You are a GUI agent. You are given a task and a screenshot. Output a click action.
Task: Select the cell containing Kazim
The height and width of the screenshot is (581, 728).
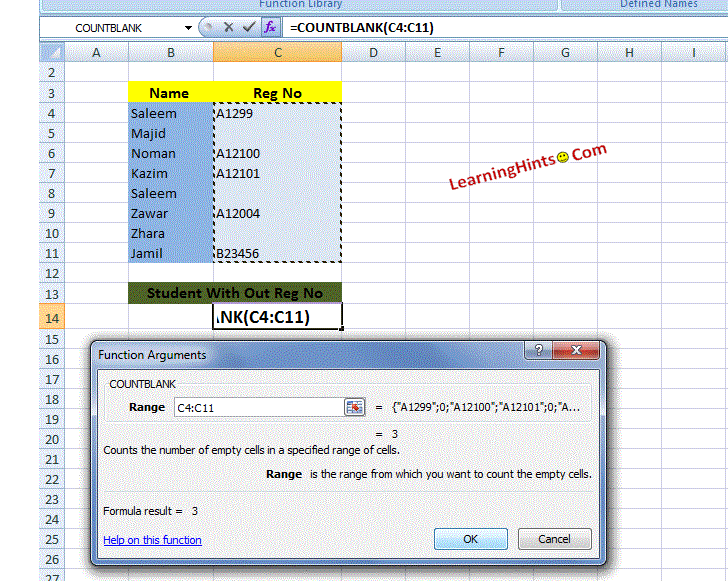pos(171,173)
